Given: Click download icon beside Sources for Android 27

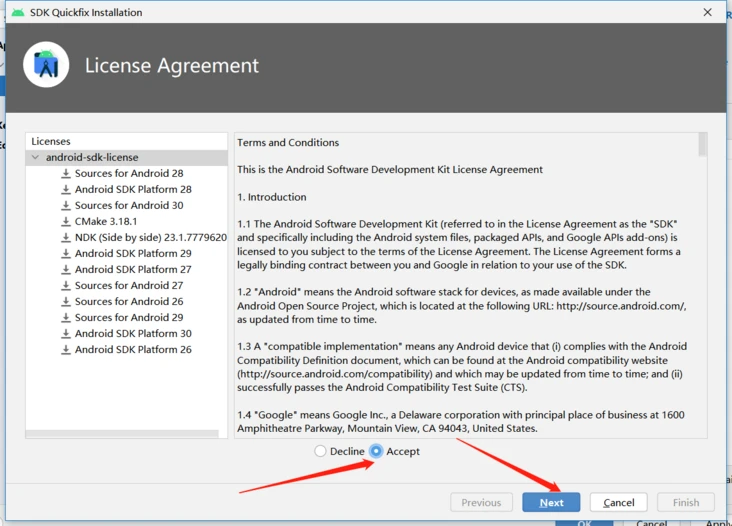Looking at the screenshot, I should pyautogui.click(x=66, y=285).
